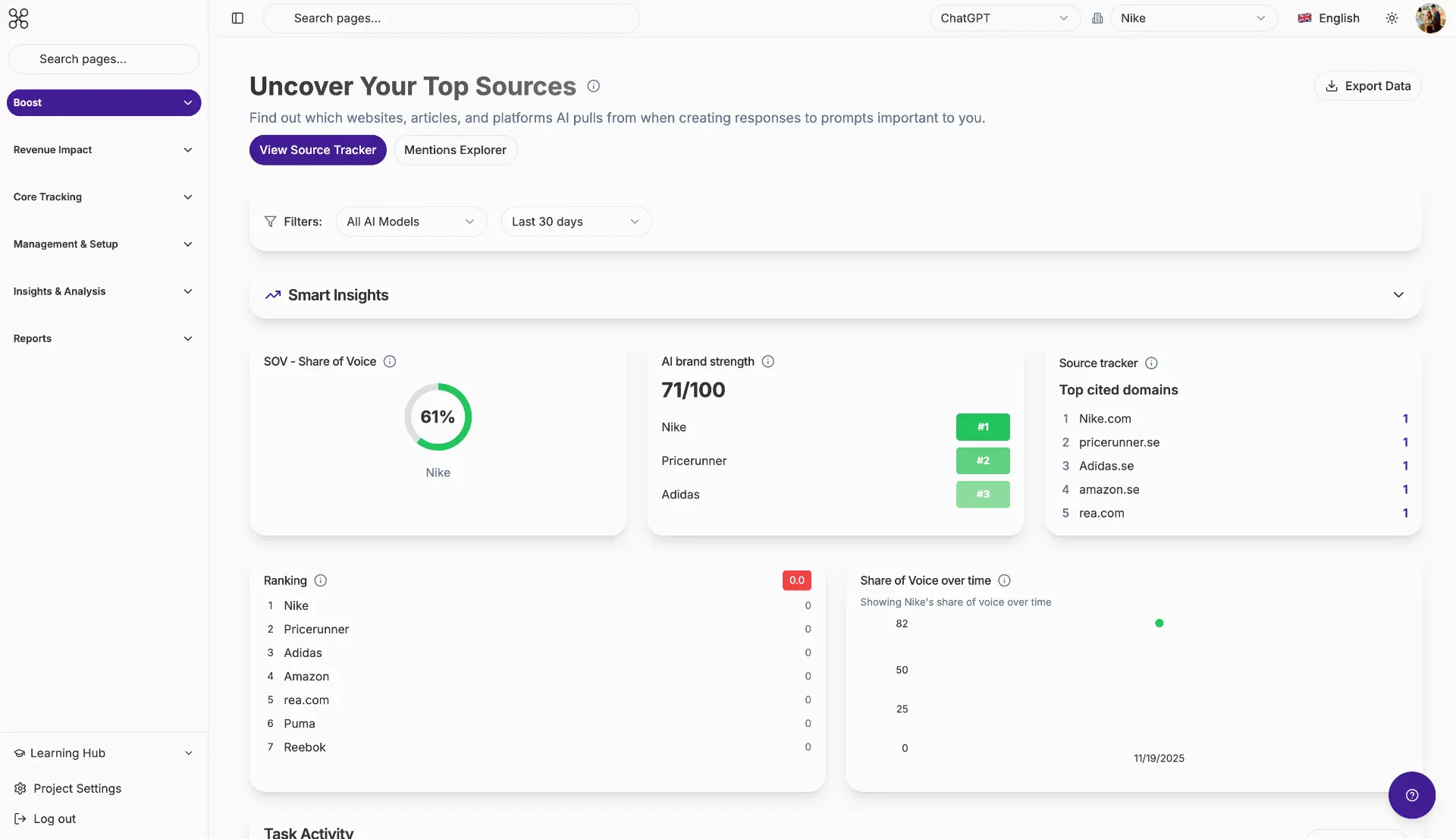Open the help button in bottom-right corner

pos(1411,795)
